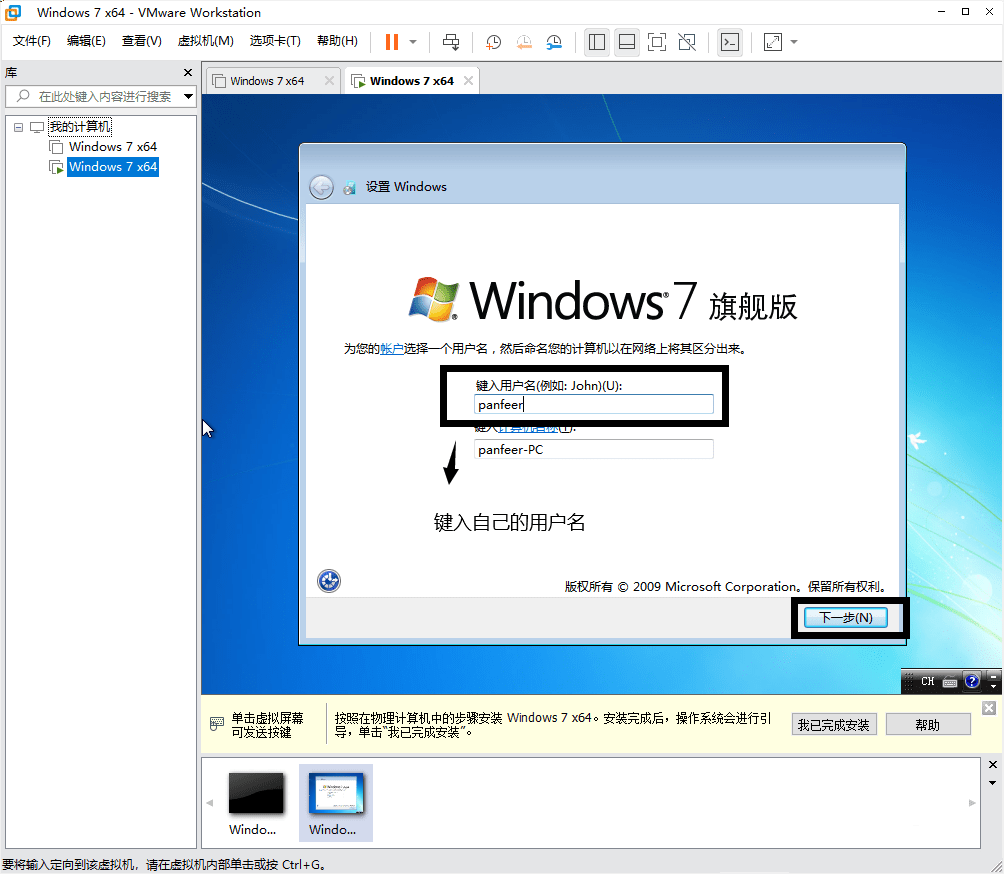Click the 下一步(N) button
This screenshot has width=1004, height=874.
pos(846,618)
